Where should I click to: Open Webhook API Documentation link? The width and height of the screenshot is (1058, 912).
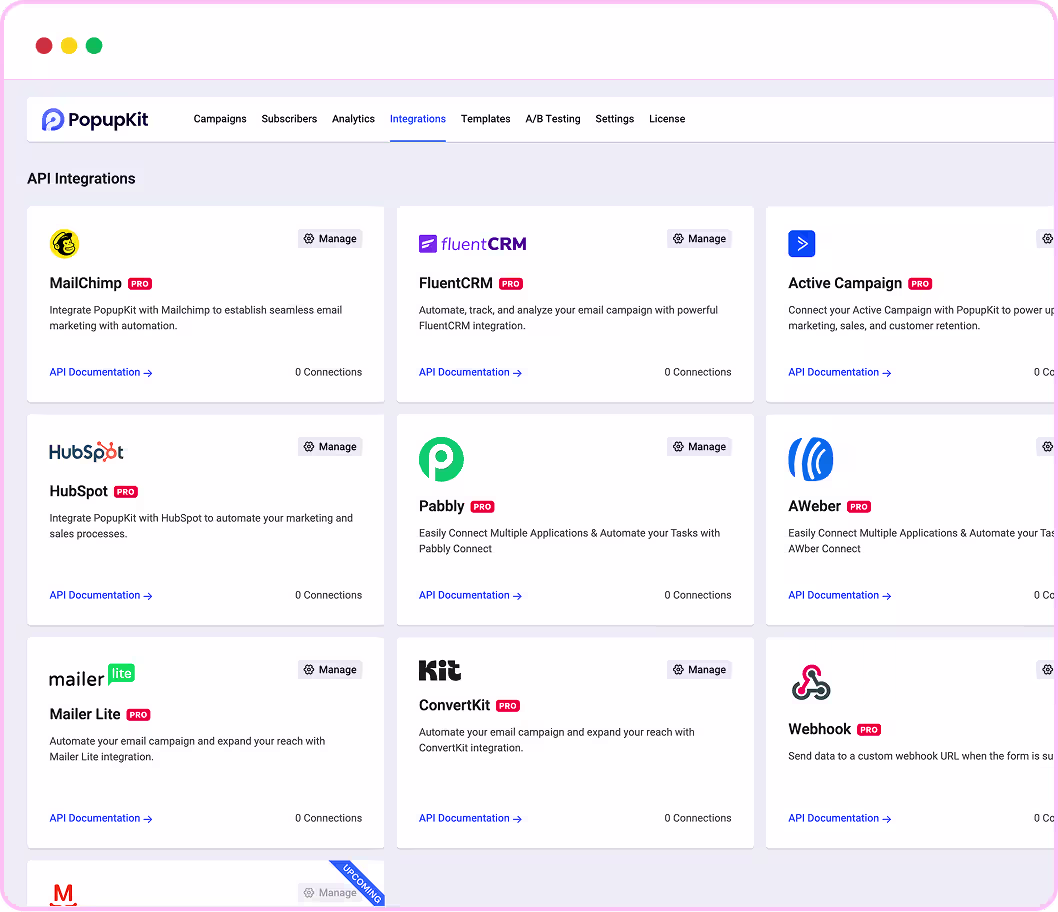[839, 818]
